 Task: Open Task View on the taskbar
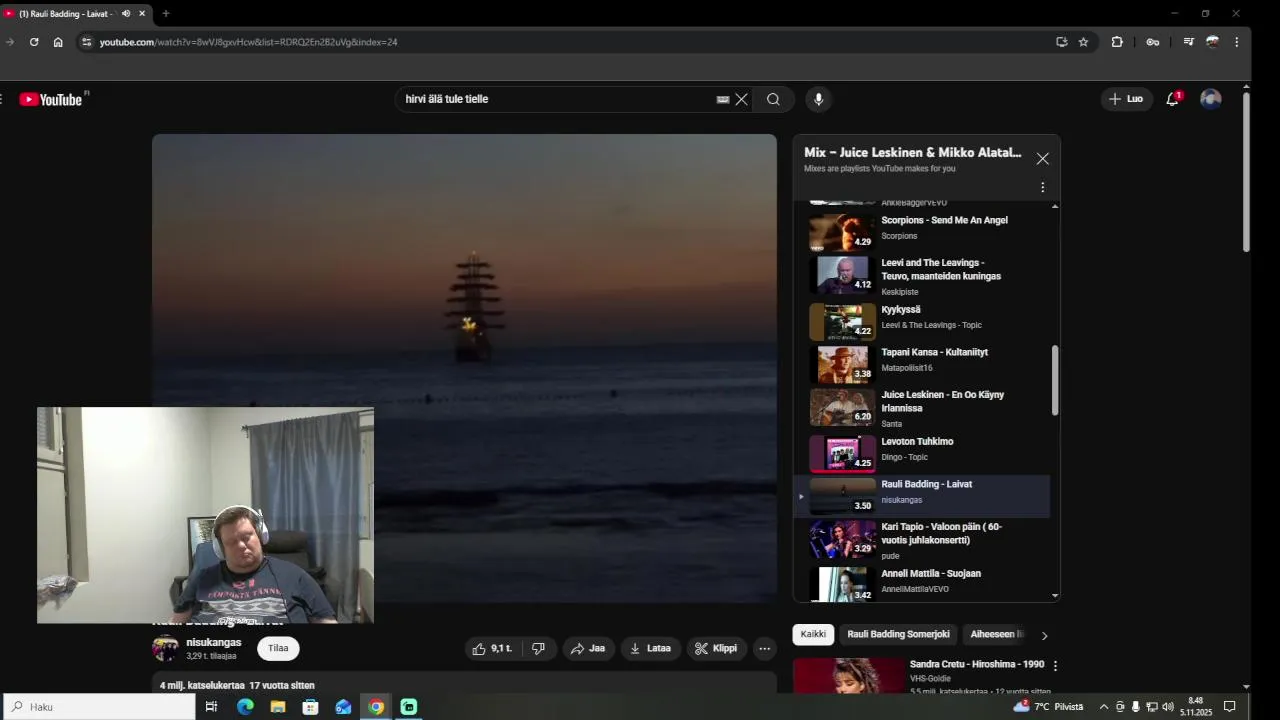211,707
